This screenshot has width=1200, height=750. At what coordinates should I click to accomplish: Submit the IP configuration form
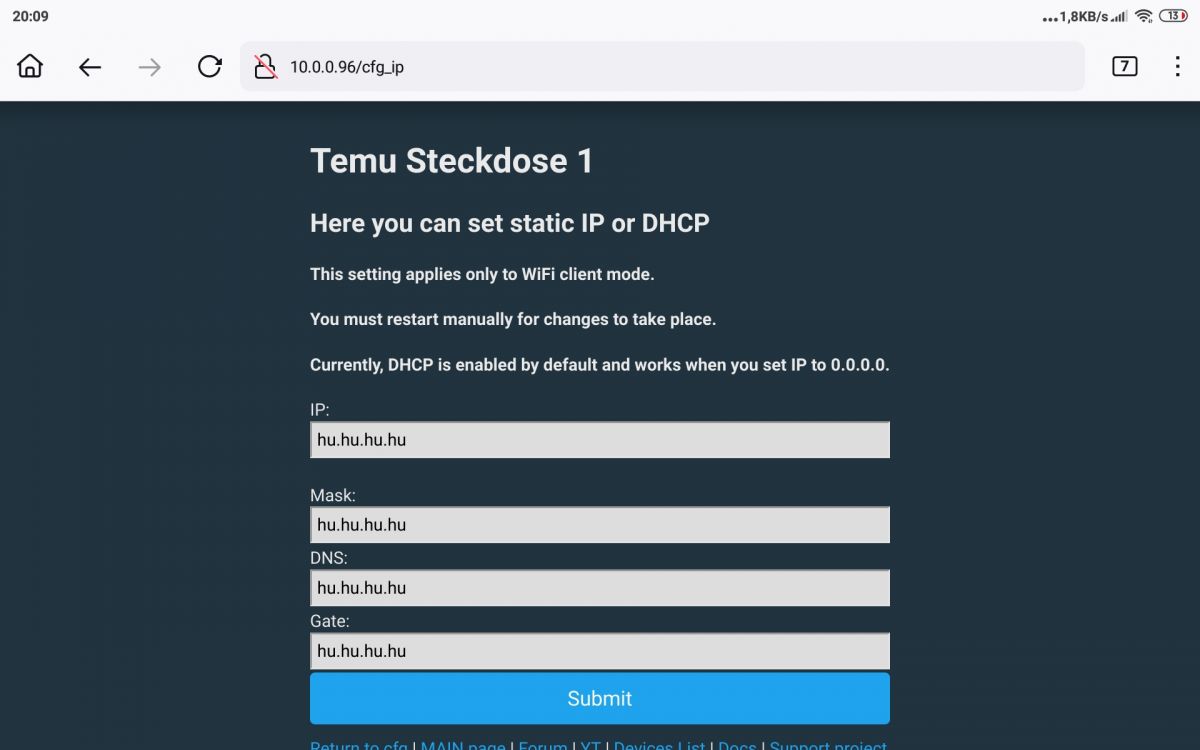point(600,698)
